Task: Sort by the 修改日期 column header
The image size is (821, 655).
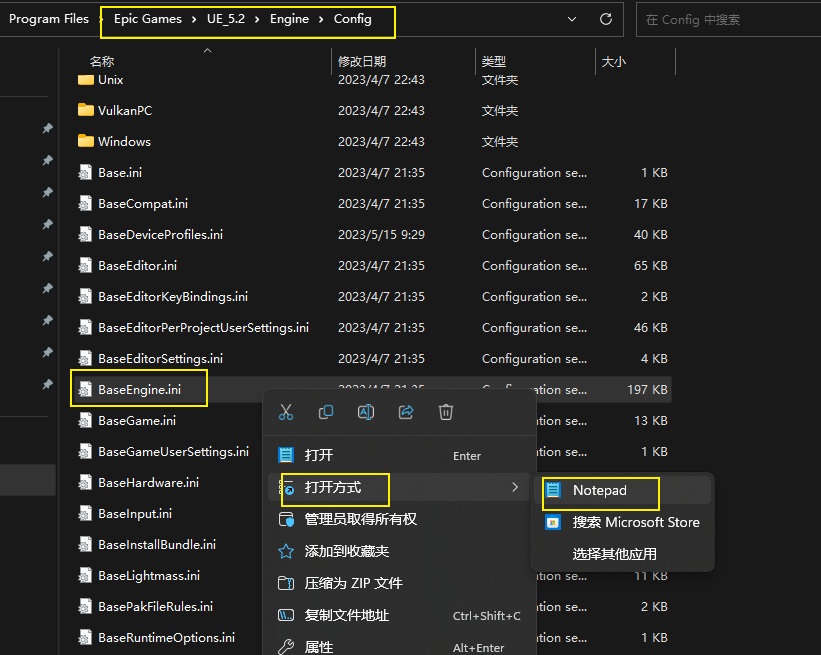Action: tap(362, 61)
